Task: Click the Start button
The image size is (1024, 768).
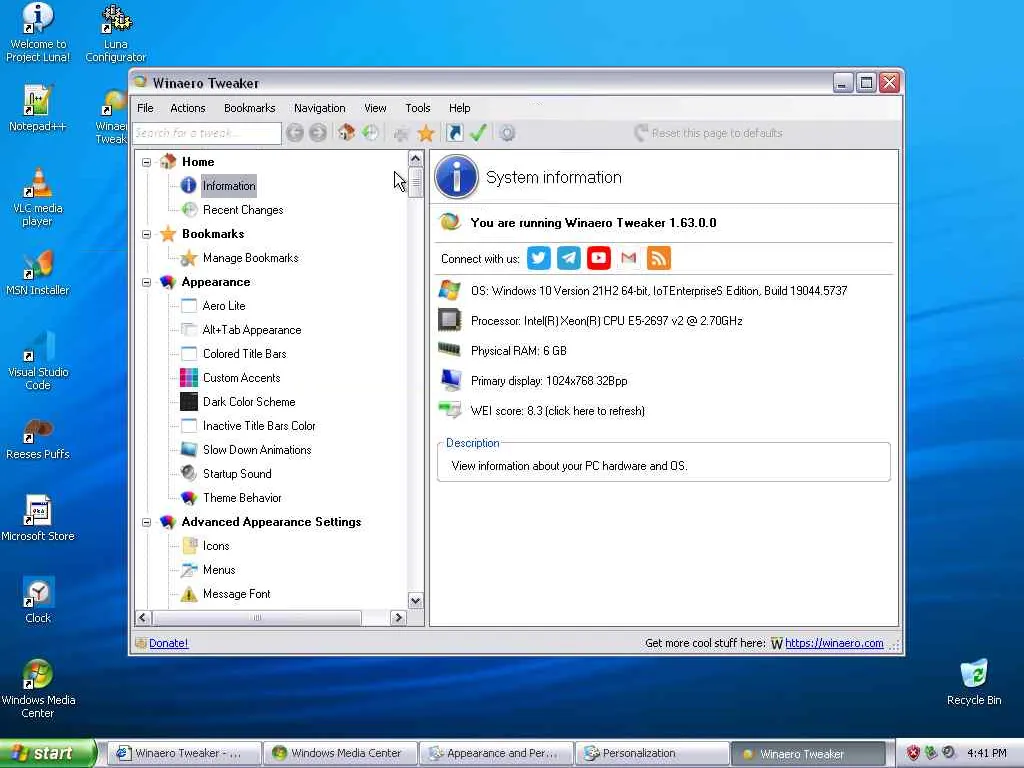Action: (x=47, y=753)
